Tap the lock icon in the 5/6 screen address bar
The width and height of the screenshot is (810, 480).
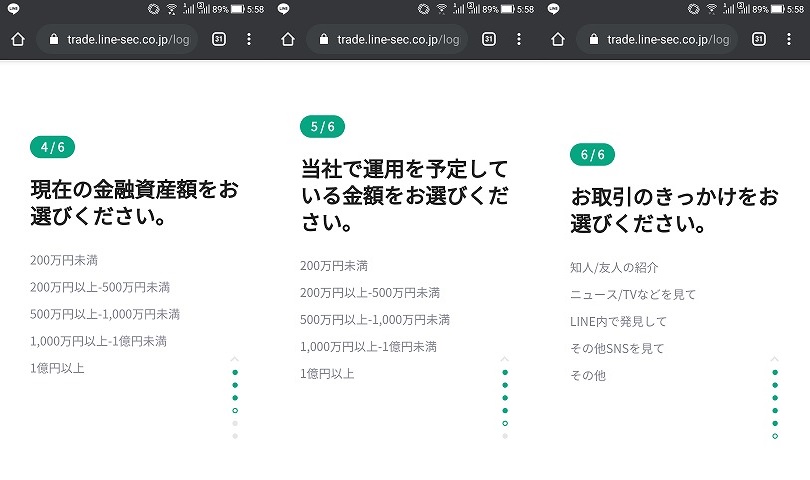pos(324,39)
